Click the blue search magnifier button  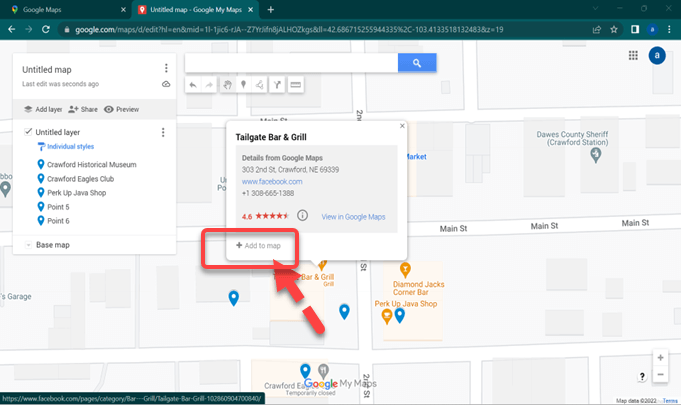click(417, 63)
